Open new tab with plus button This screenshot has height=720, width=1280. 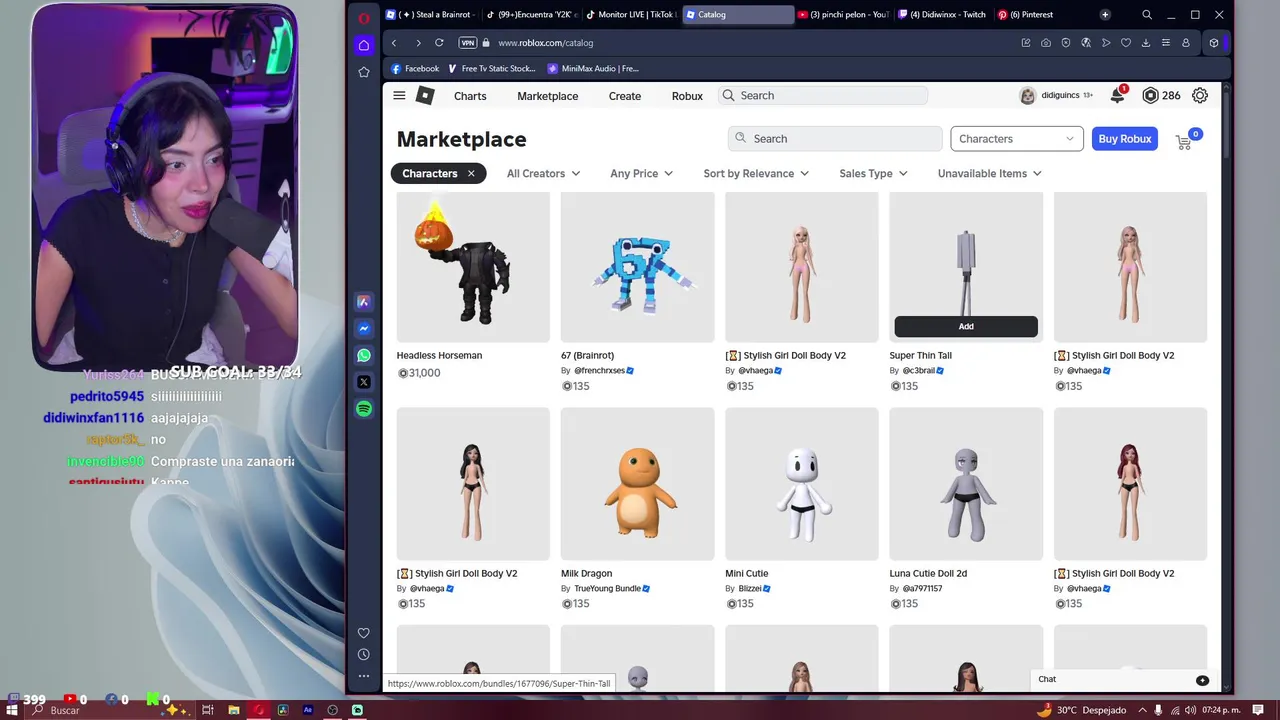click(x=1105, y=15)
